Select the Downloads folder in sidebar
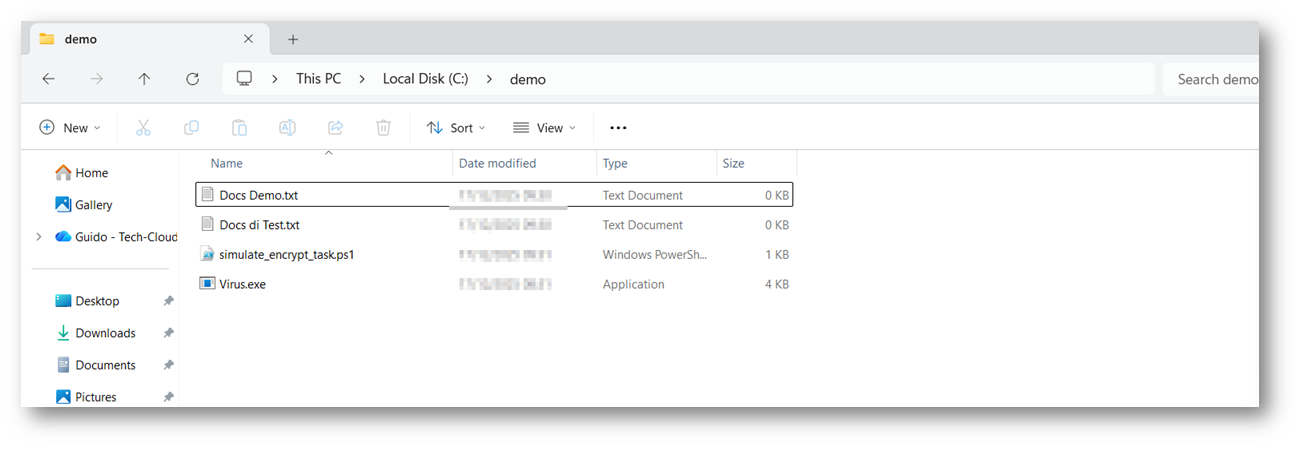The image size is (1301, 449). pyautogui.click(x=105, y=333)
